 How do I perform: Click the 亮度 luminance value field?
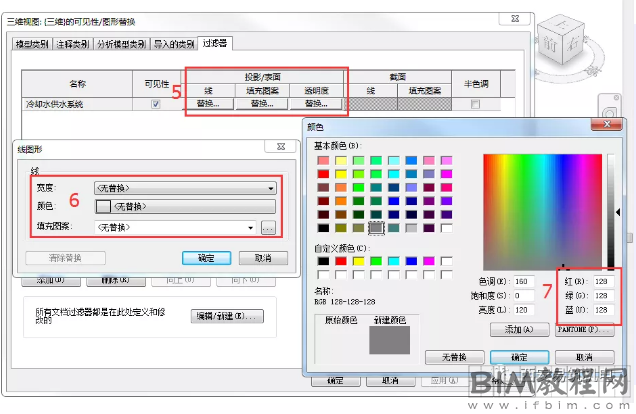pyautogui.click(x=523, y=310)
